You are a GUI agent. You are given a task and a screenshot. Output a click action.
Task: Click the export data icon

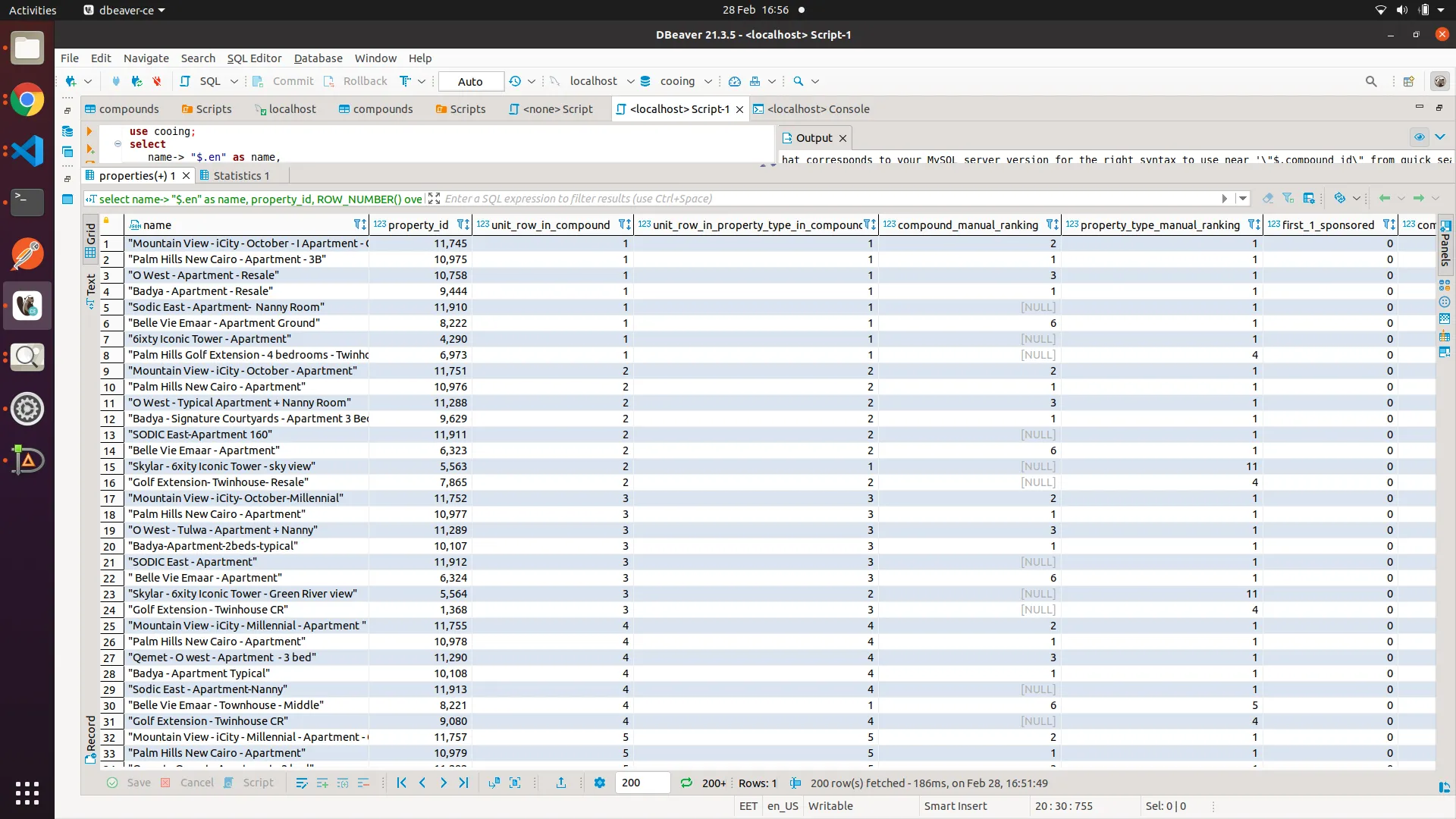point(561,783)
